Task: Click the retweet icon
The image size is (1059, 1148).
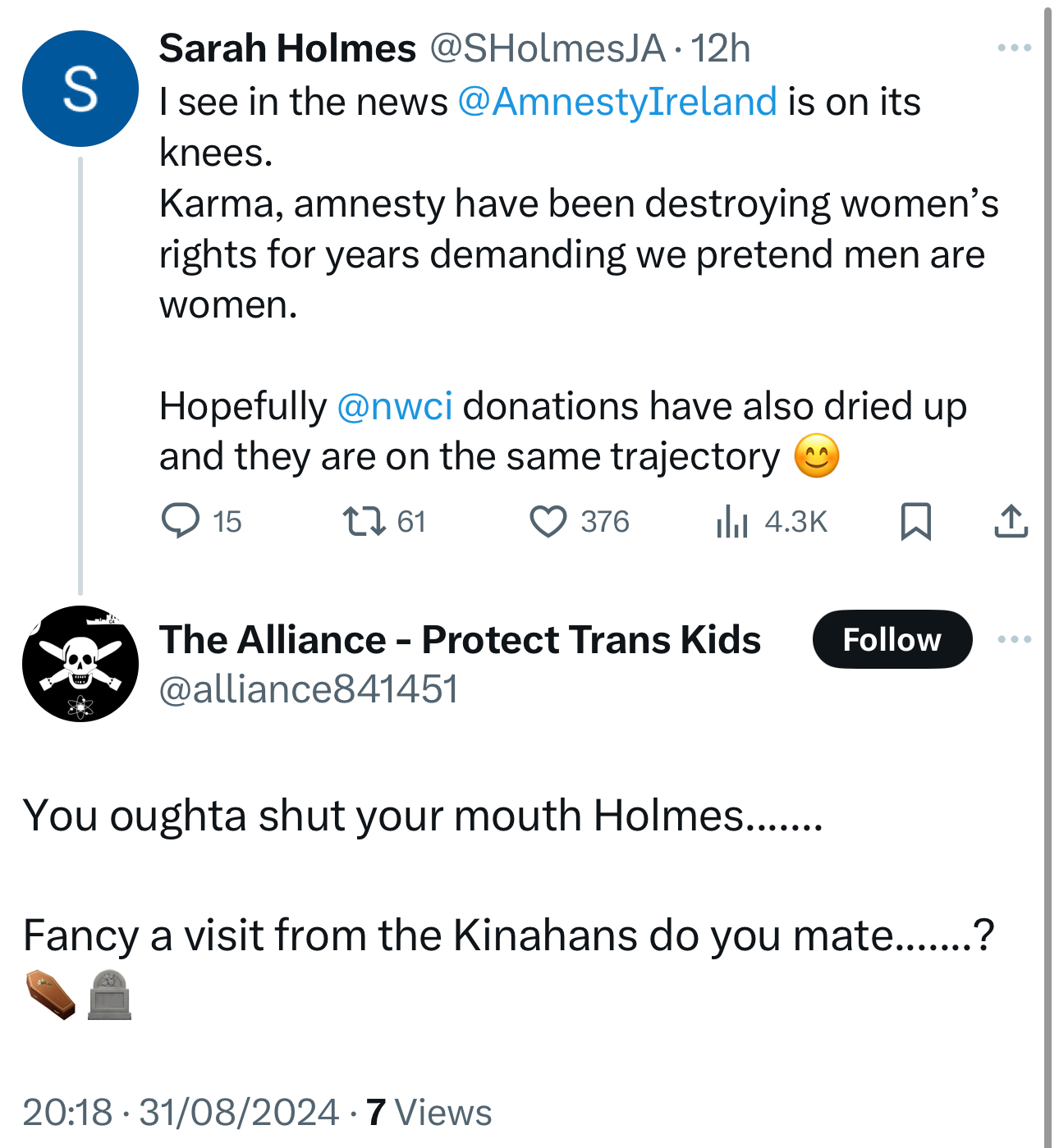Action: (x=364, y=521)
